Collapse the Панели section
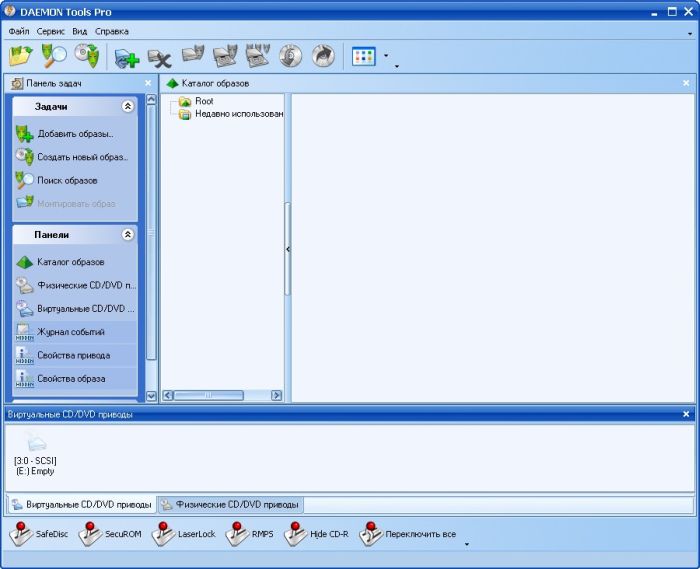Screen dimensions: 700x569 (128, 234)
